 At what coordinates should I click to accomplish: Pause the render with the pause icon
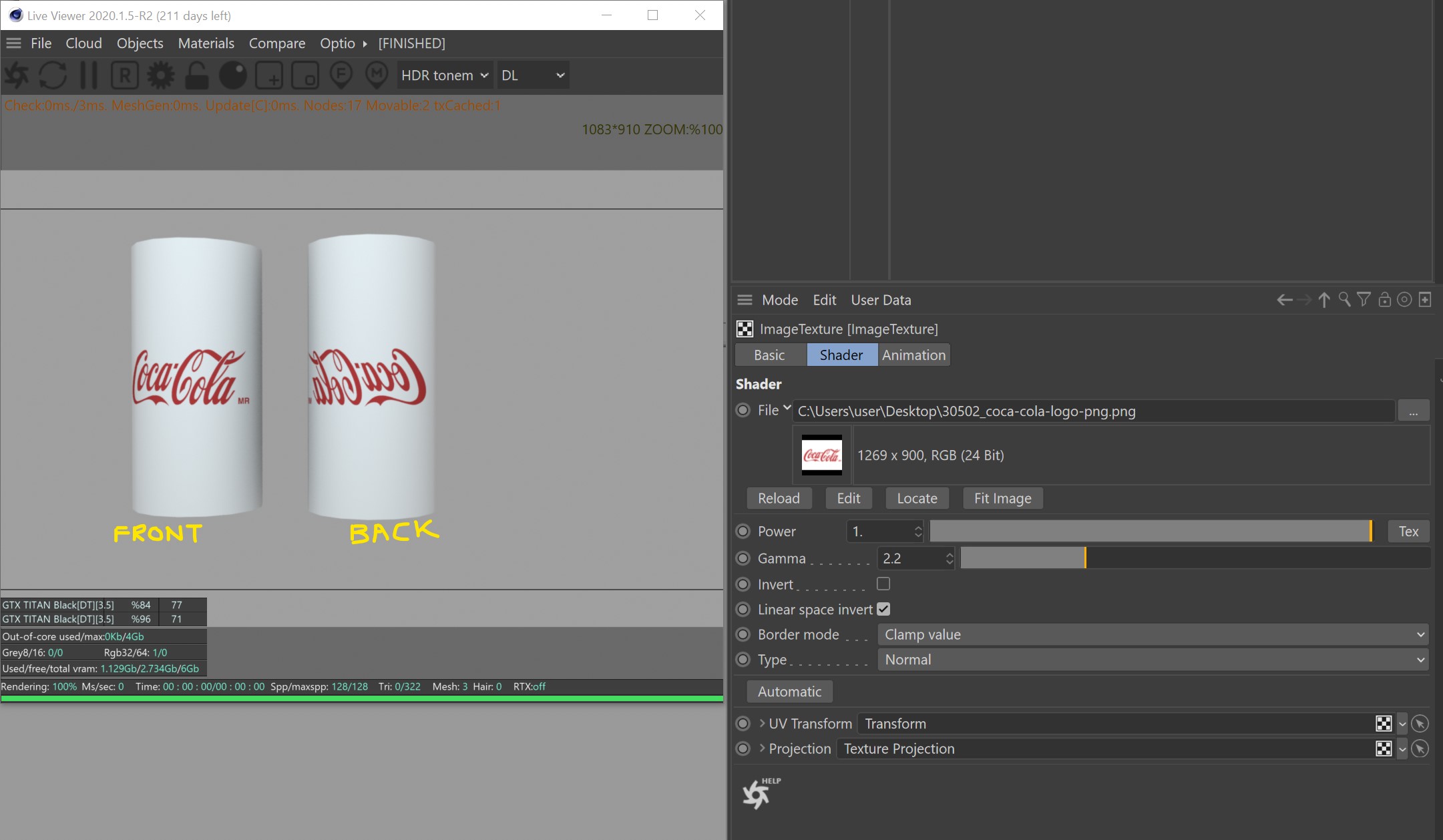pyautogui.click(x=89, y=75)
